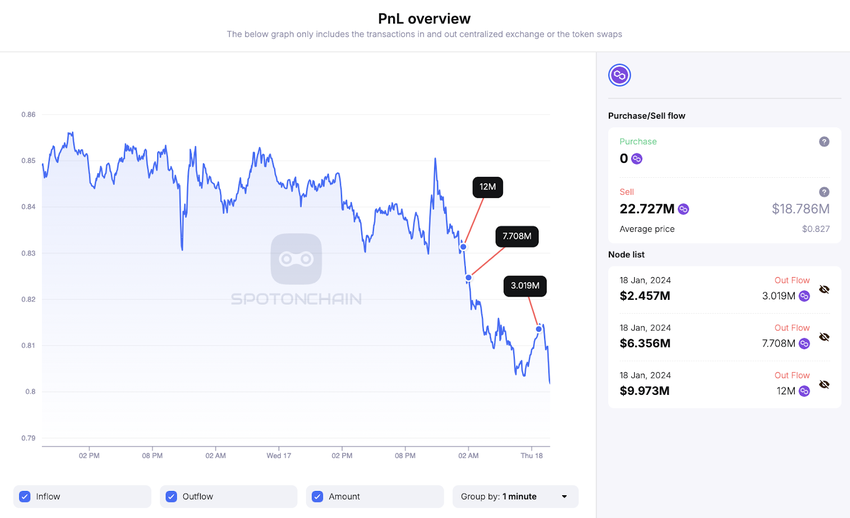This screenshot has height=518, width=850.
Task: Click the token icon beside Purchase 0
Action: pos(637,159)
